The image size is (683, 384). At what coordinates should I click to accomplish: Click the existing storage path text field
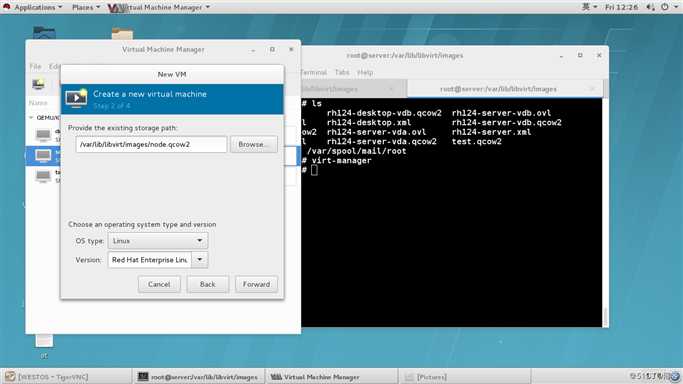151,144
